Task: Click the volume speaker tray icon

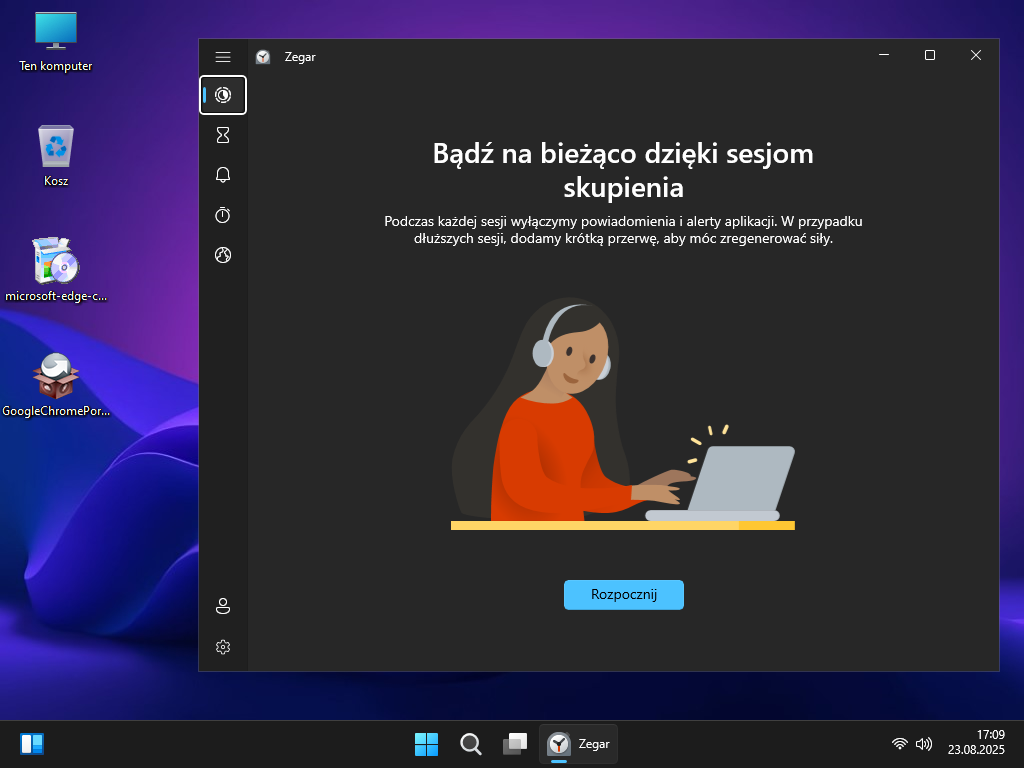Action: [923, 744]
